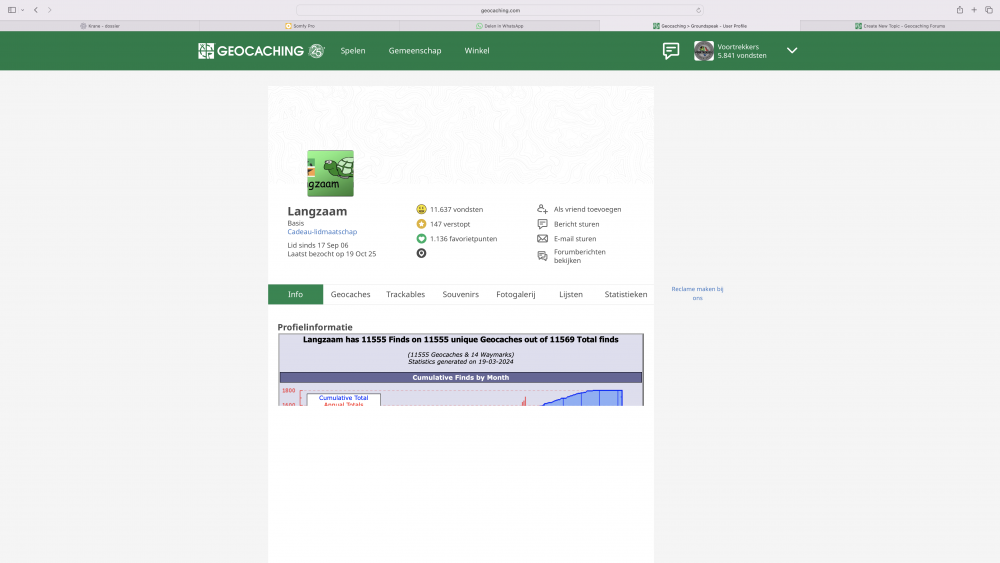Click Lid sinds 17 Sep 06 text
The height and width of the screenshot is (563, 1000).
(318, 245)
